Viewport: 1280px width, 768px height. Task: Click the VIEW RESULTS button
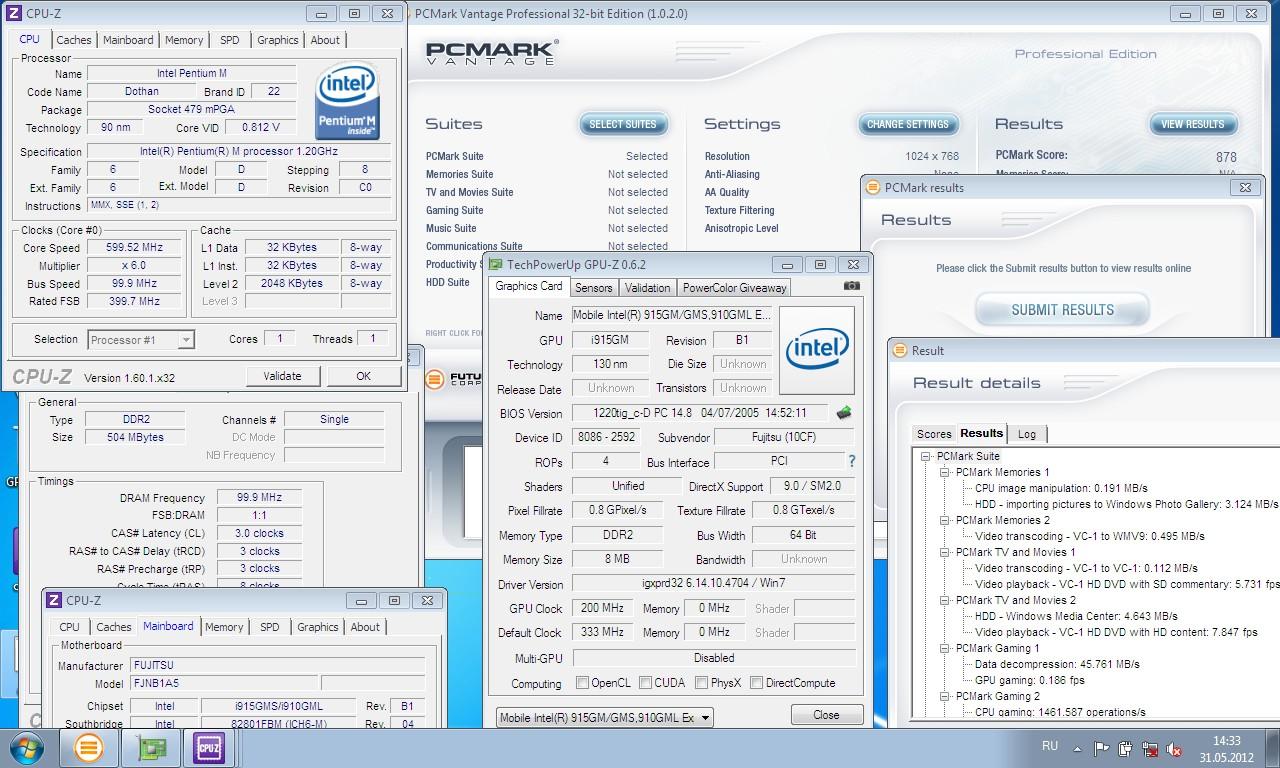(x=1193, y=124)
